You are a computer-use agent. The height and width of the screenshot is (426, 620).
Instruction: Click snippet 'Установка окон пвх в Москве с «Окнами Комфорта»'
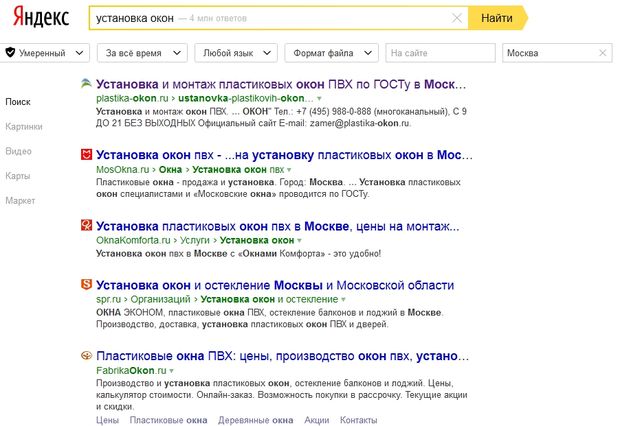pos(238,253)
